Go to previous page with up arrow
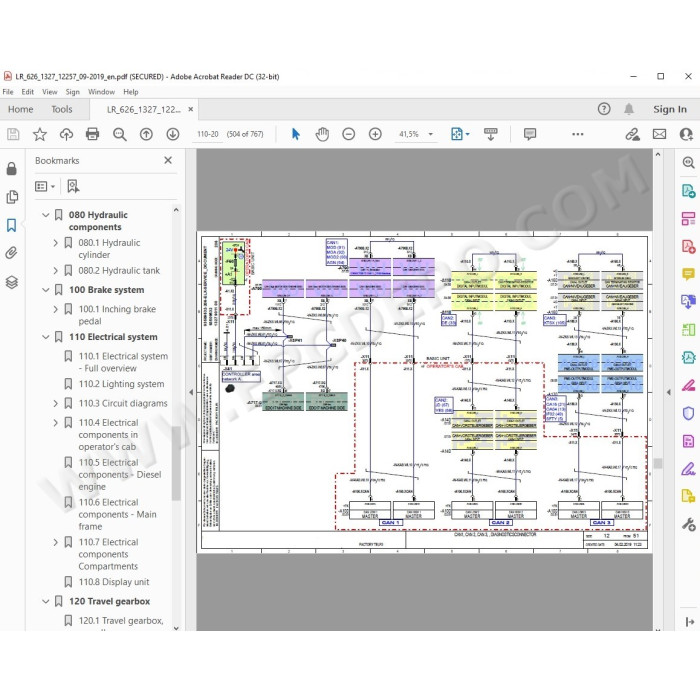 tap(146, 134)
